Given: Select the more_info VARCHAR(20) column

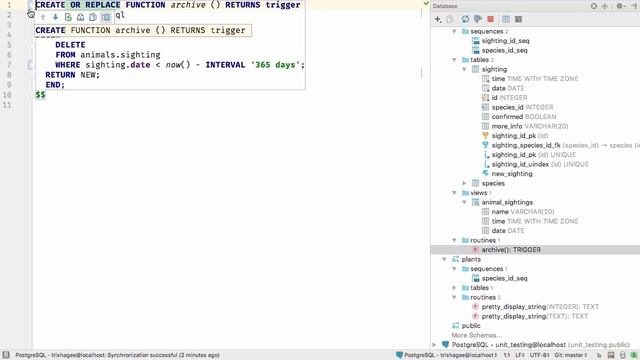Looking at the screenshot, I should (530, 126).
